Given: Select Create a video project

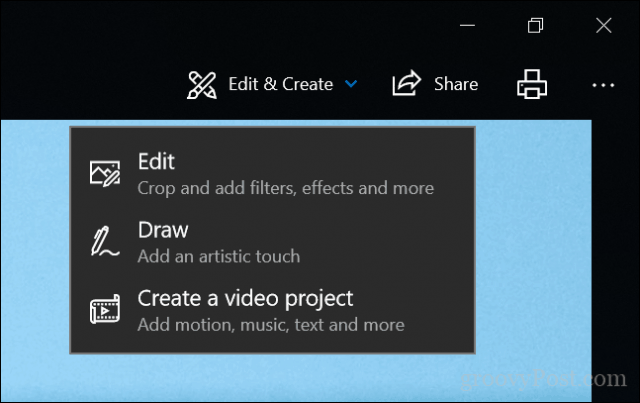Looking at the screenshot, I should pyautogui.click(x=272, y=309).
